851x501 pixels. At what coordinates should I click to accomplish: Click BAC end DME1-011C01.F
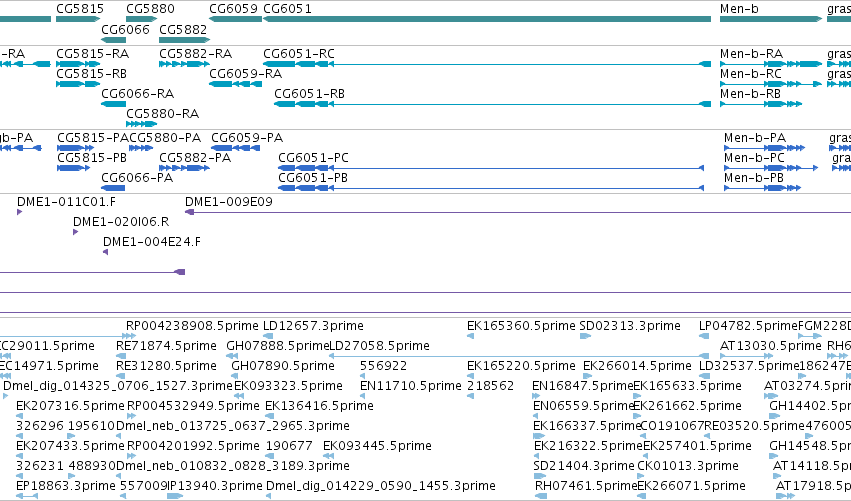coord(66,202)
